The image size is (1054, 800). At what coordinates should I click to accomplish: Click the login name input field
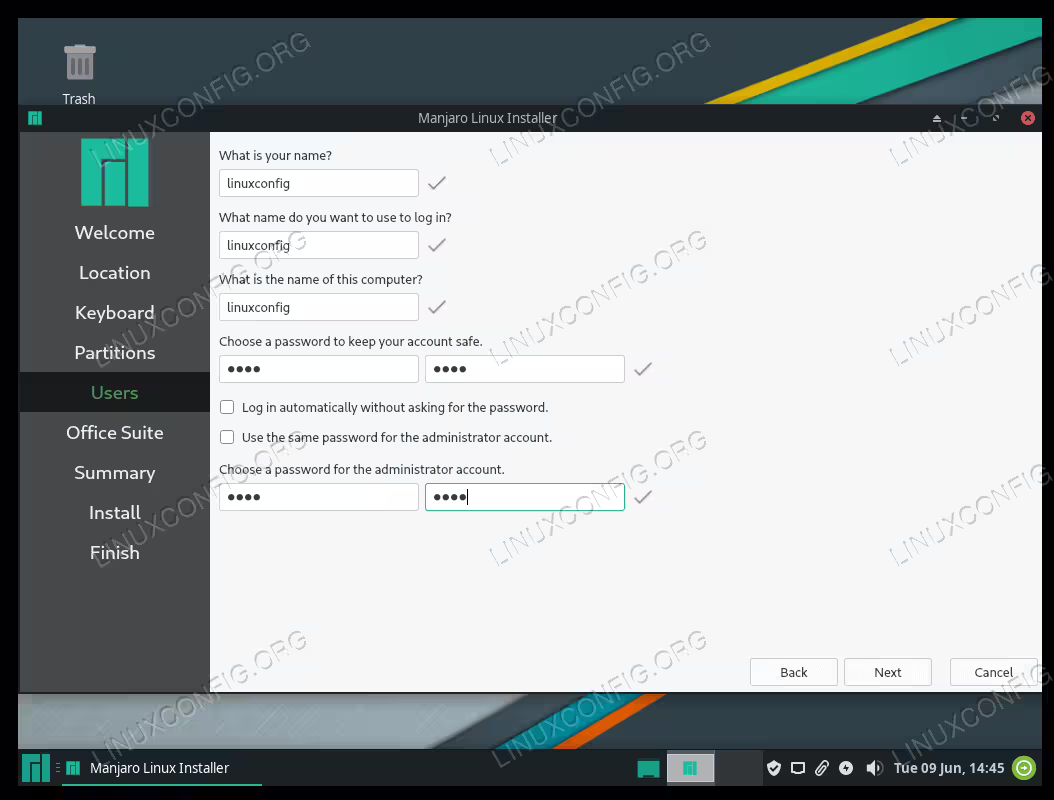(x=319, y=245)
